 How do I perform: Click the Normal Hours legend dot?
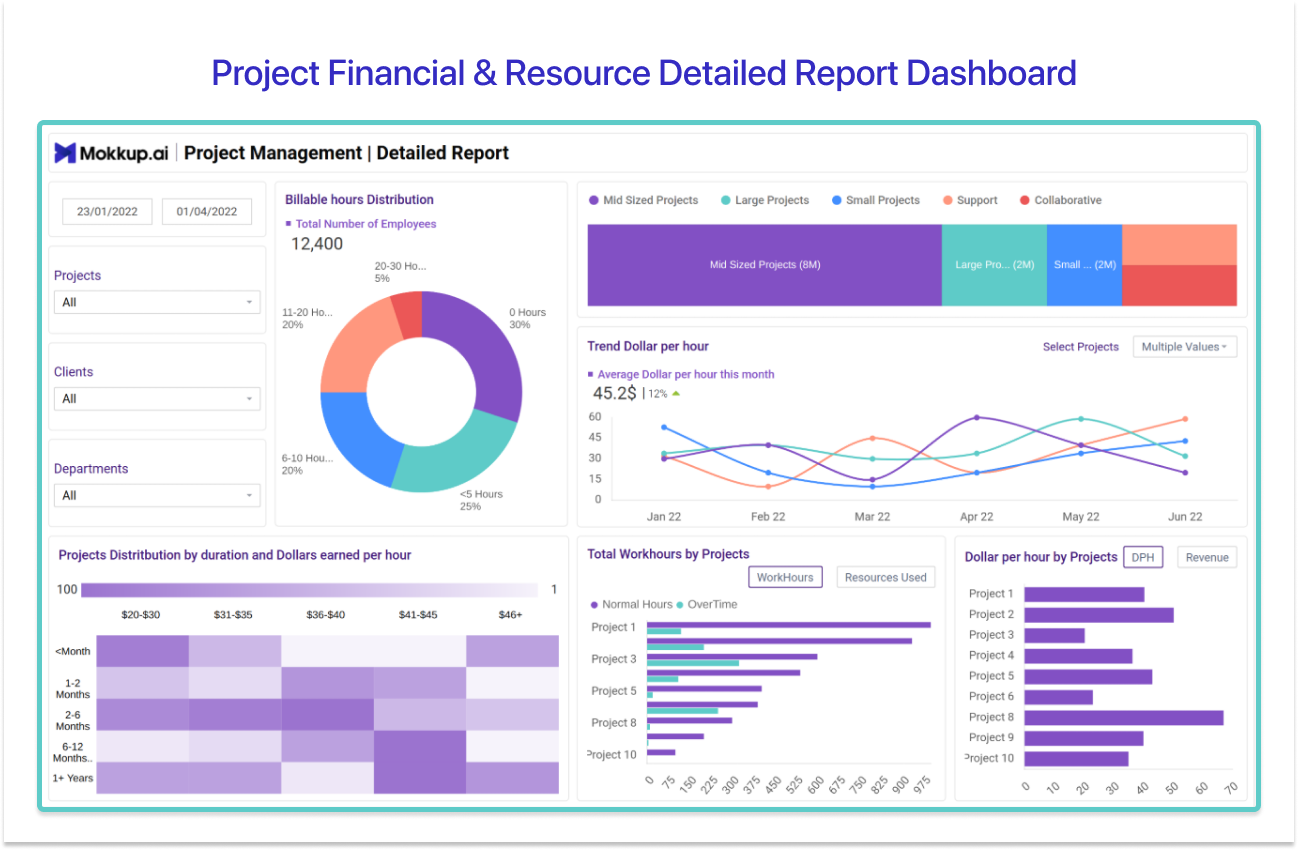pos(594,605)
